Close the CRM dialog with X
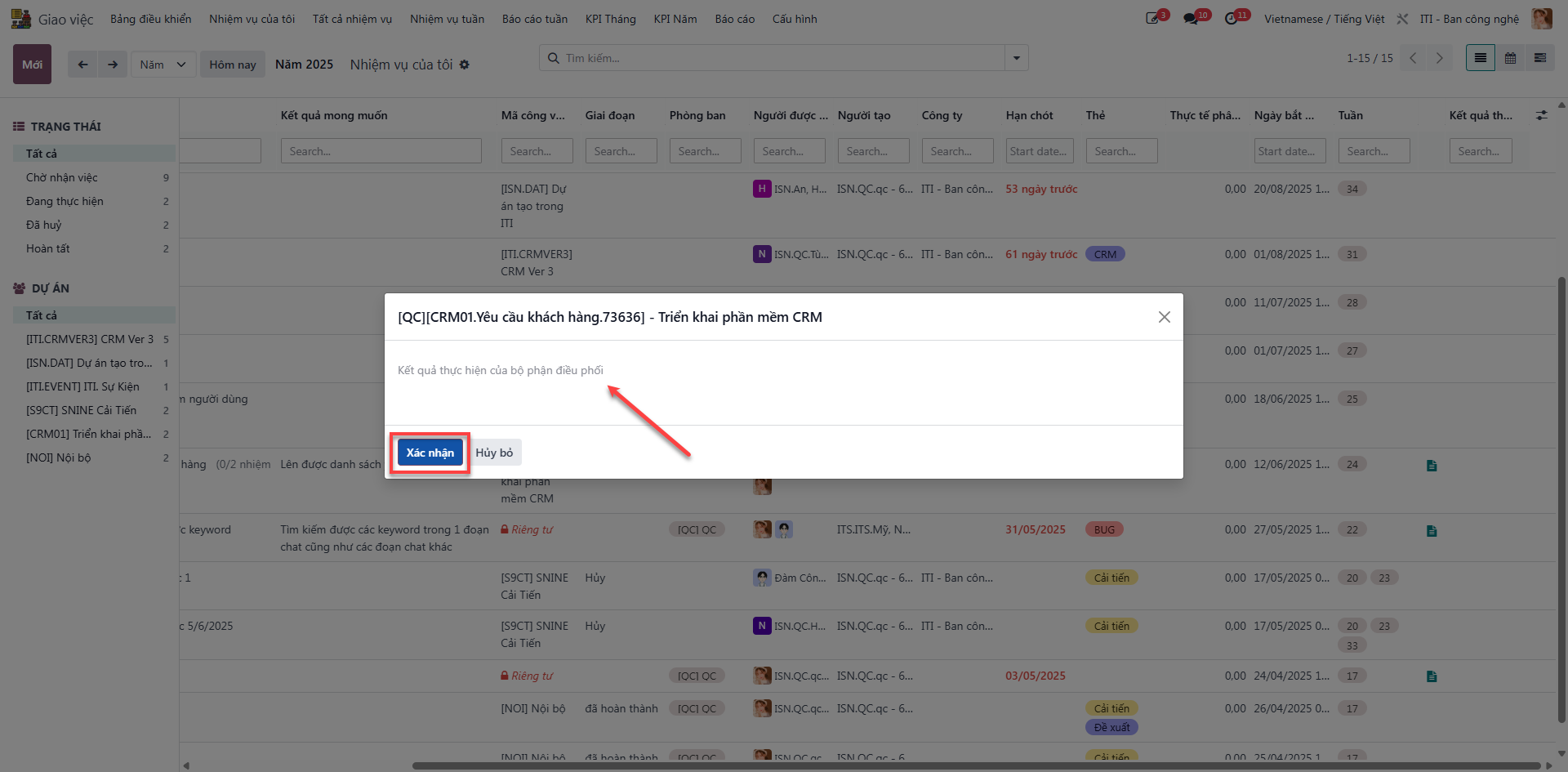 point(1165,317)
